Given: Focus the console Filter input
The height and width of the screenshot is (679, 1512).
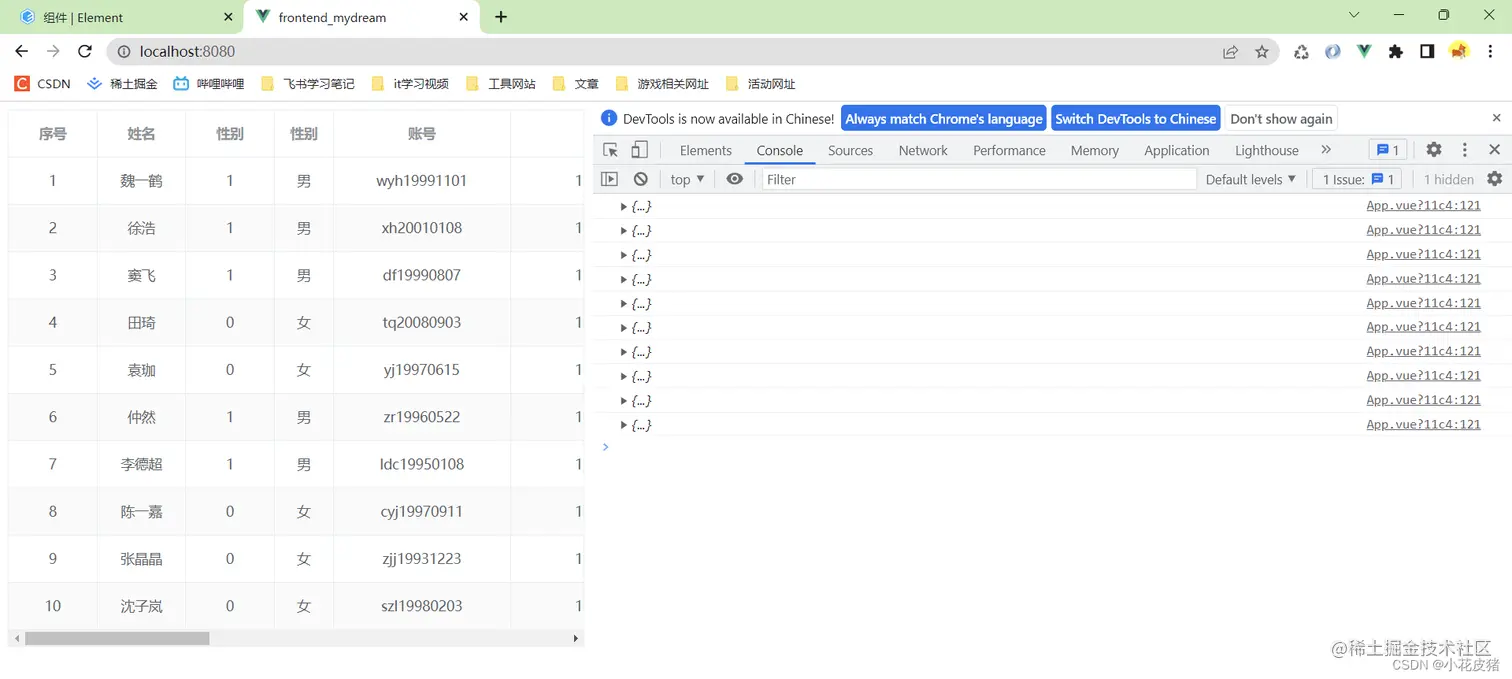Looking at the screenshot, I should click(x=979, y=179).
